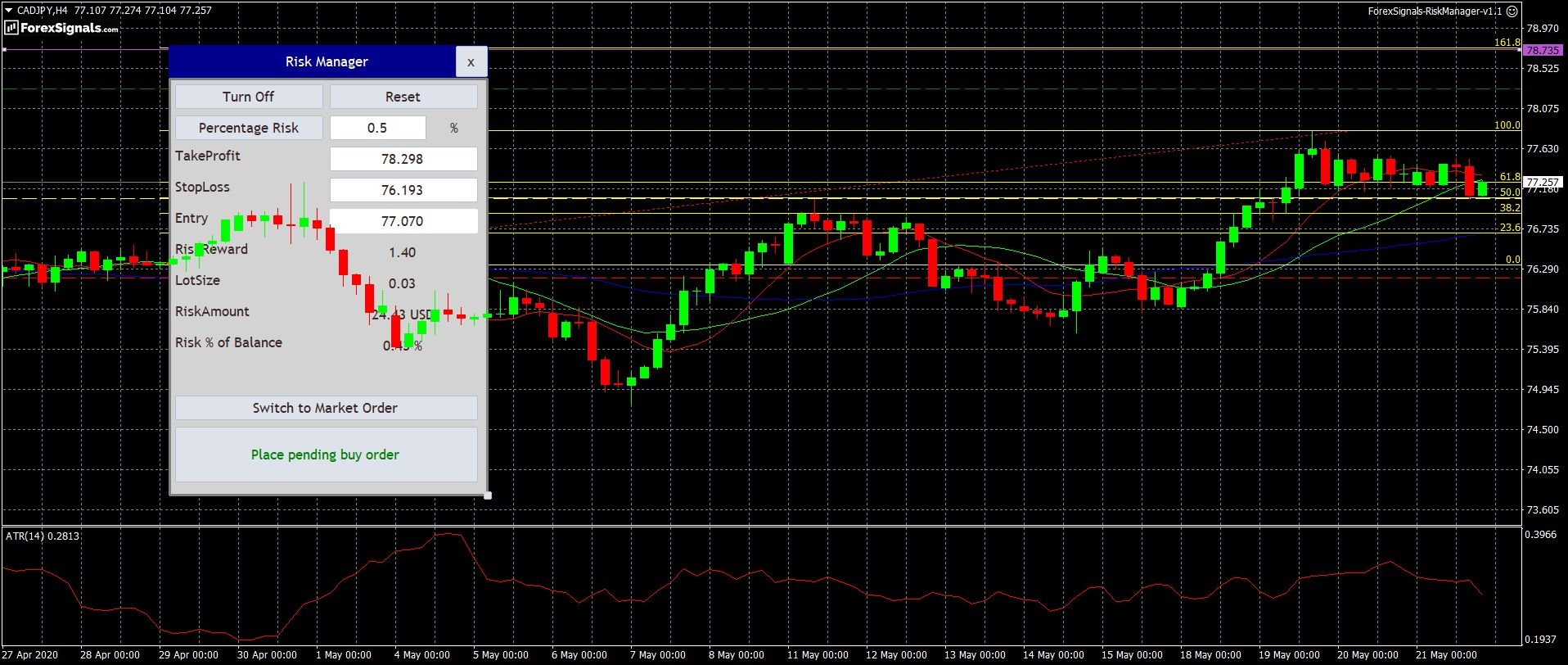Image resolution: width=1568 pixels, height=665 pixels.
Task: Select the StopLoss 76.193 field
Action: pyautogui.click(x=403, y=190)
